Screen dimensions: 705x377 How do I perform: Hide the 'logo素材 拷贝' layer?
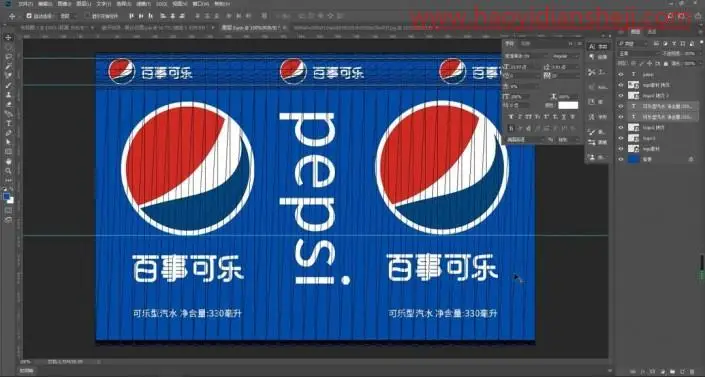621,85
